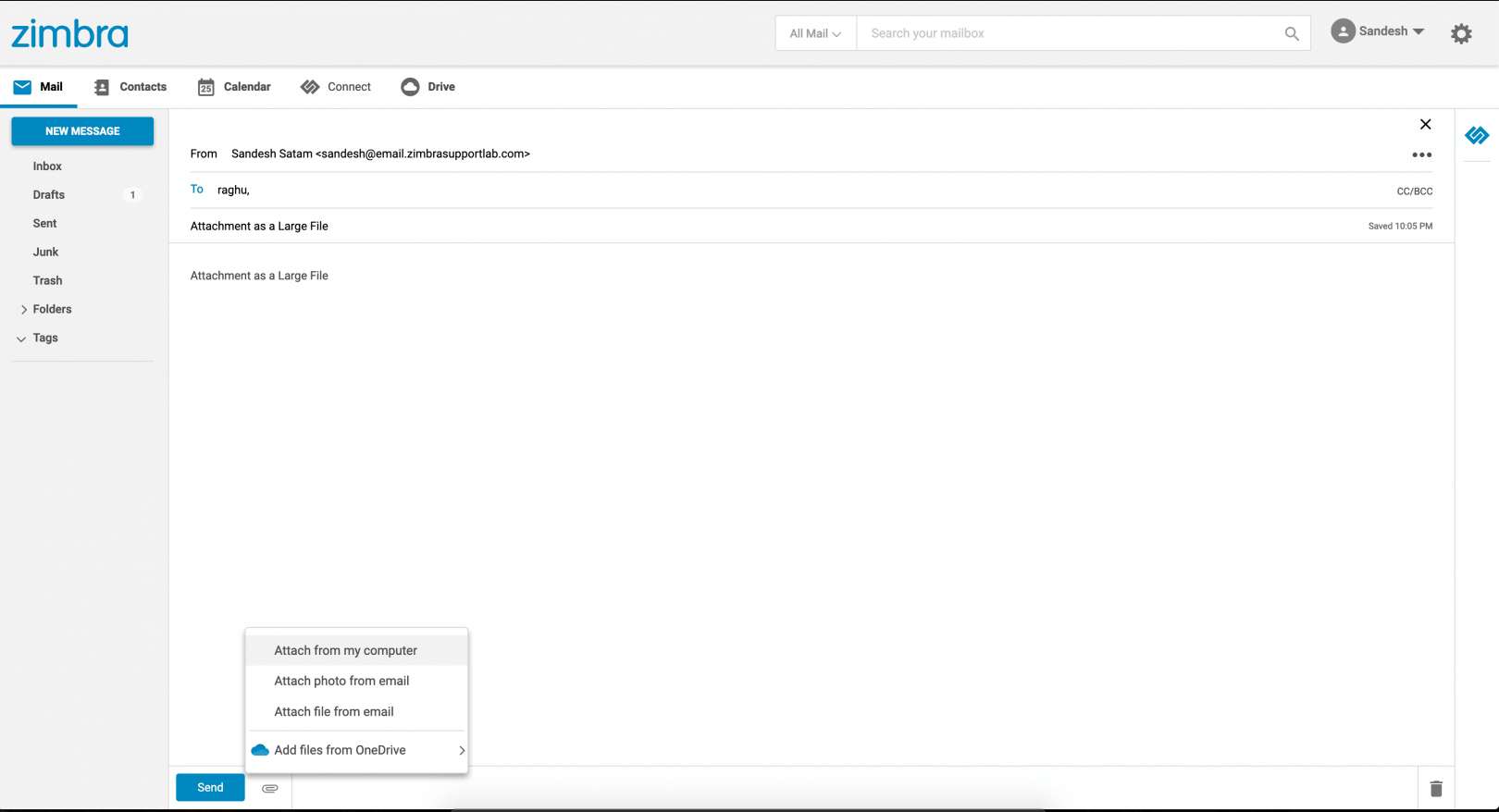Choose Attach from my computer
The width and height of the screenshot is (1499, 812).
pyautogui.click(x=356, y=650)
